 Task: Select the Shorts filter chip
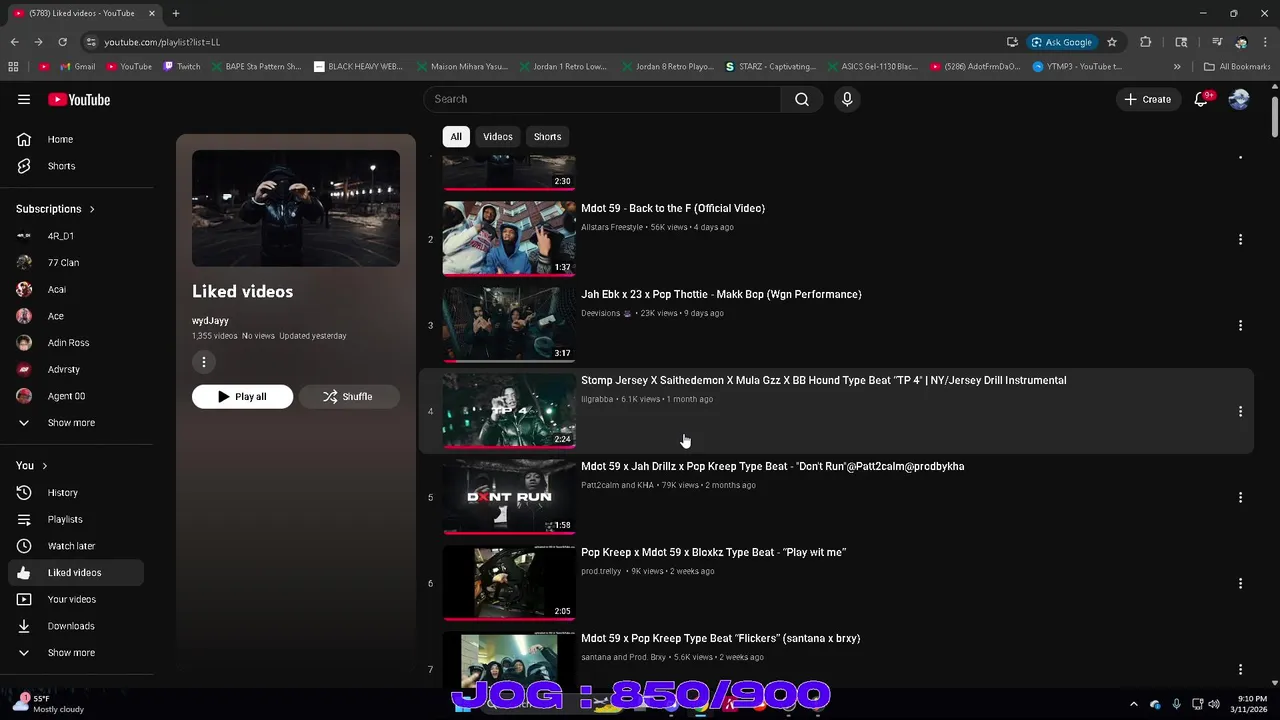tap(547, 137)
